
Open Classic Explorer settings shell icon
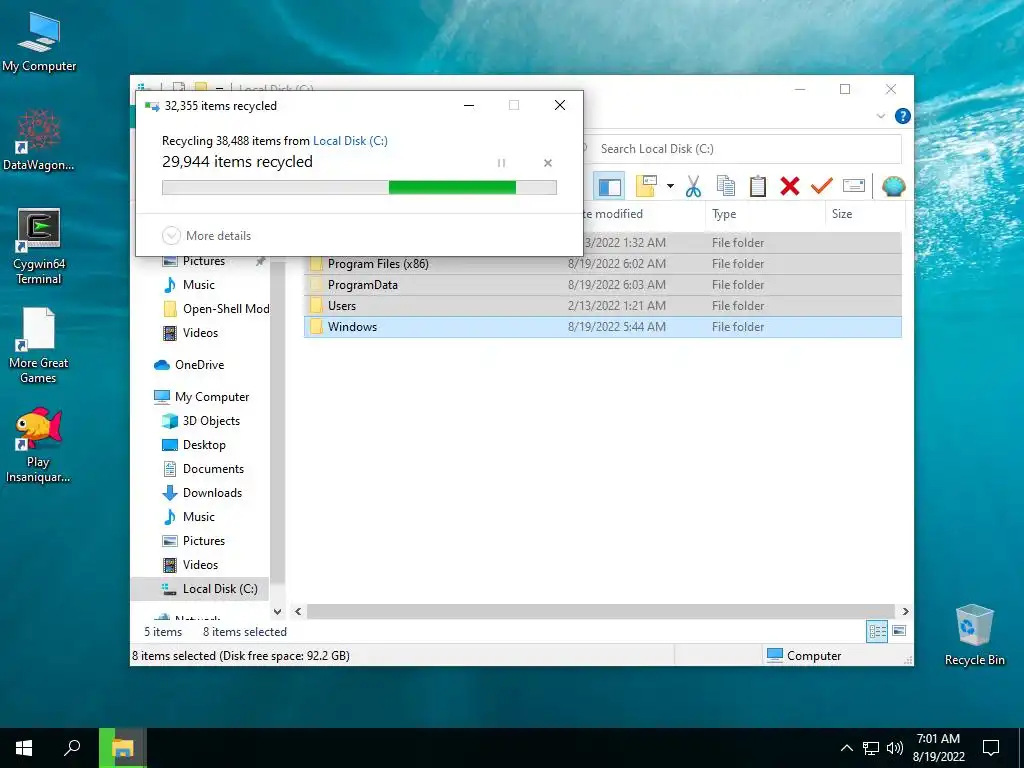893,187
